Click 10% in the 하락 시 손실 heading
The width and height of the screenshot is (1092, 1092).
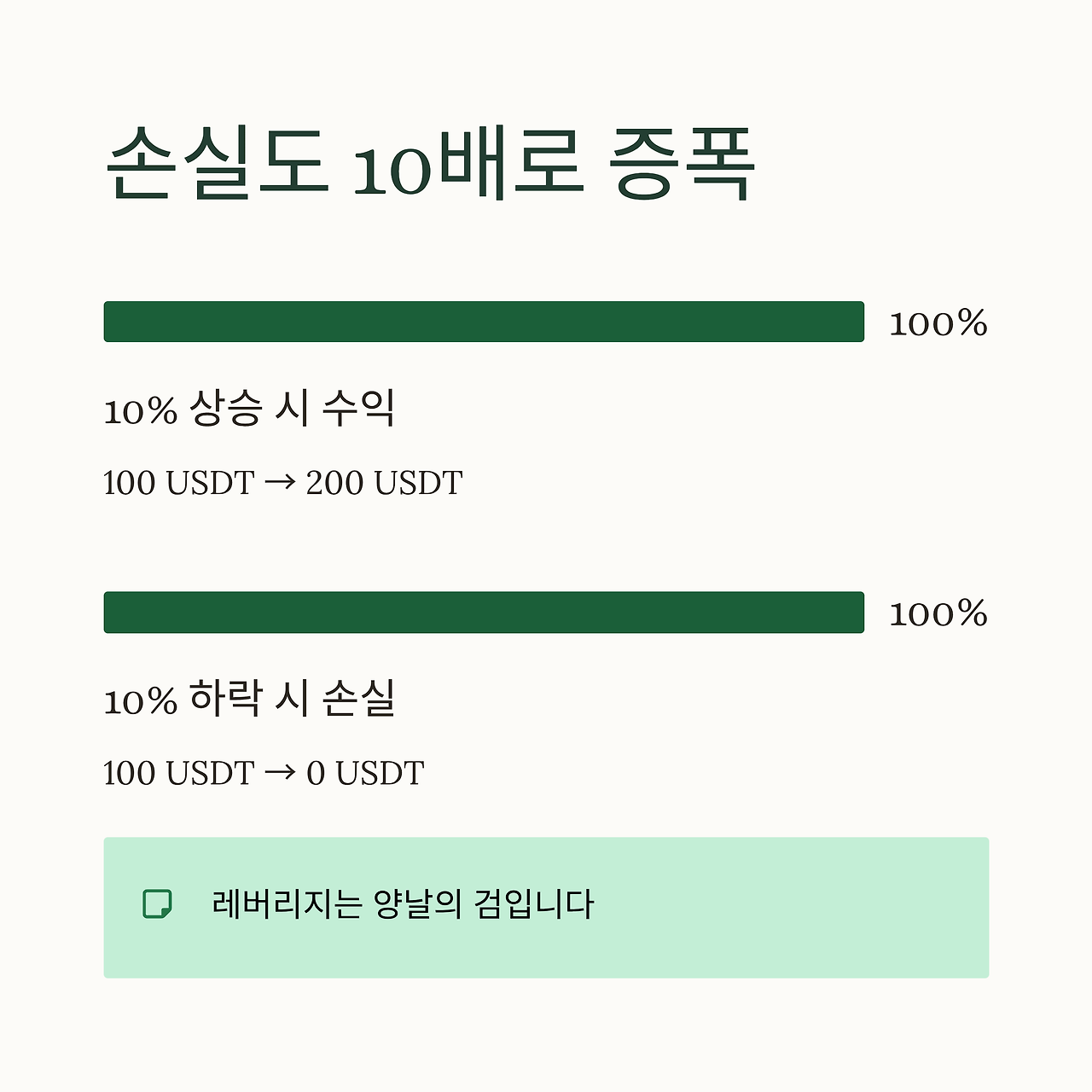point(140,701)
